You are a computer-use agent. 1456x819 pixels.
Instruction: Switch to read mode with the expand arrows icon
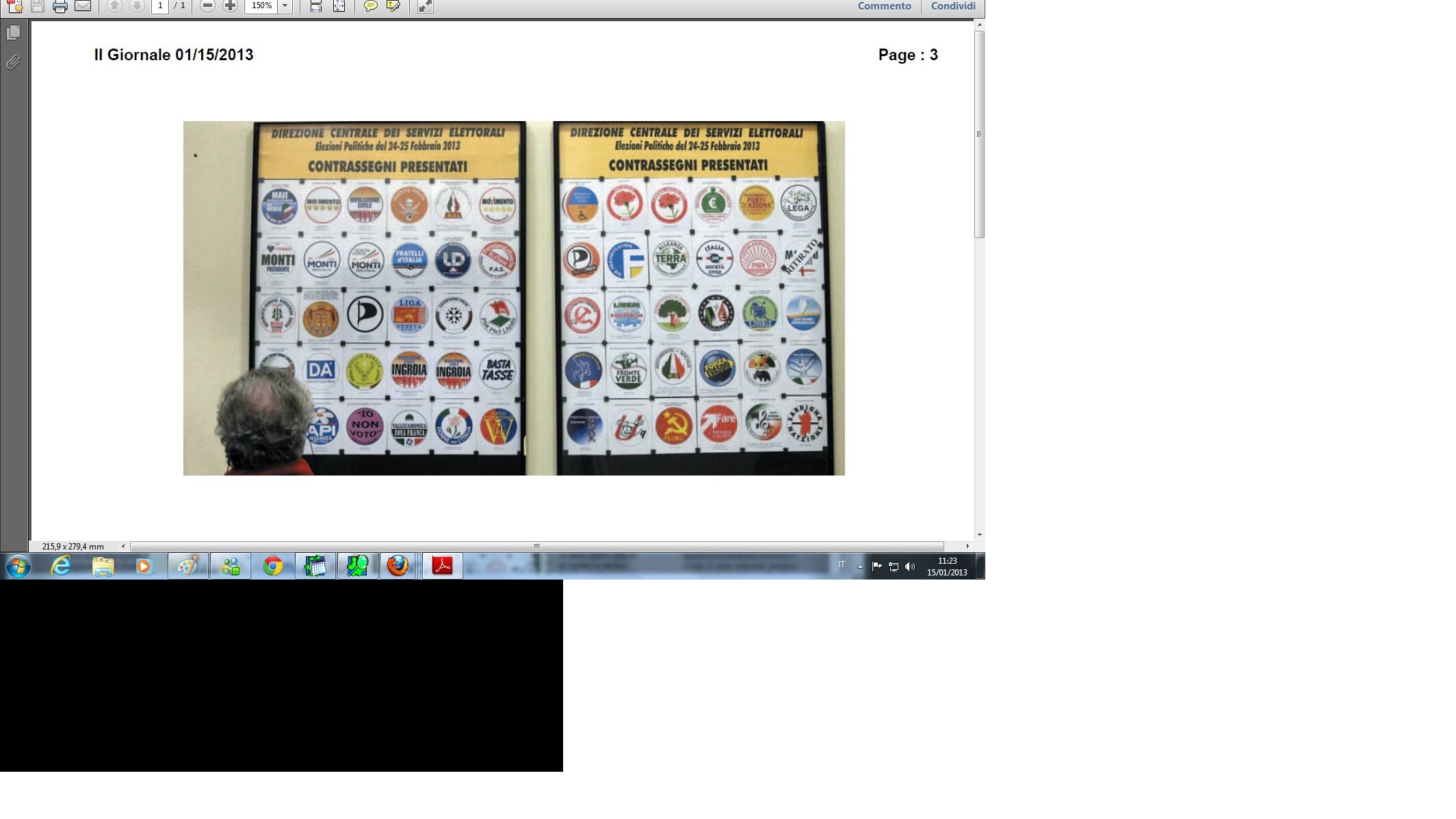click(x=425, y=6)
